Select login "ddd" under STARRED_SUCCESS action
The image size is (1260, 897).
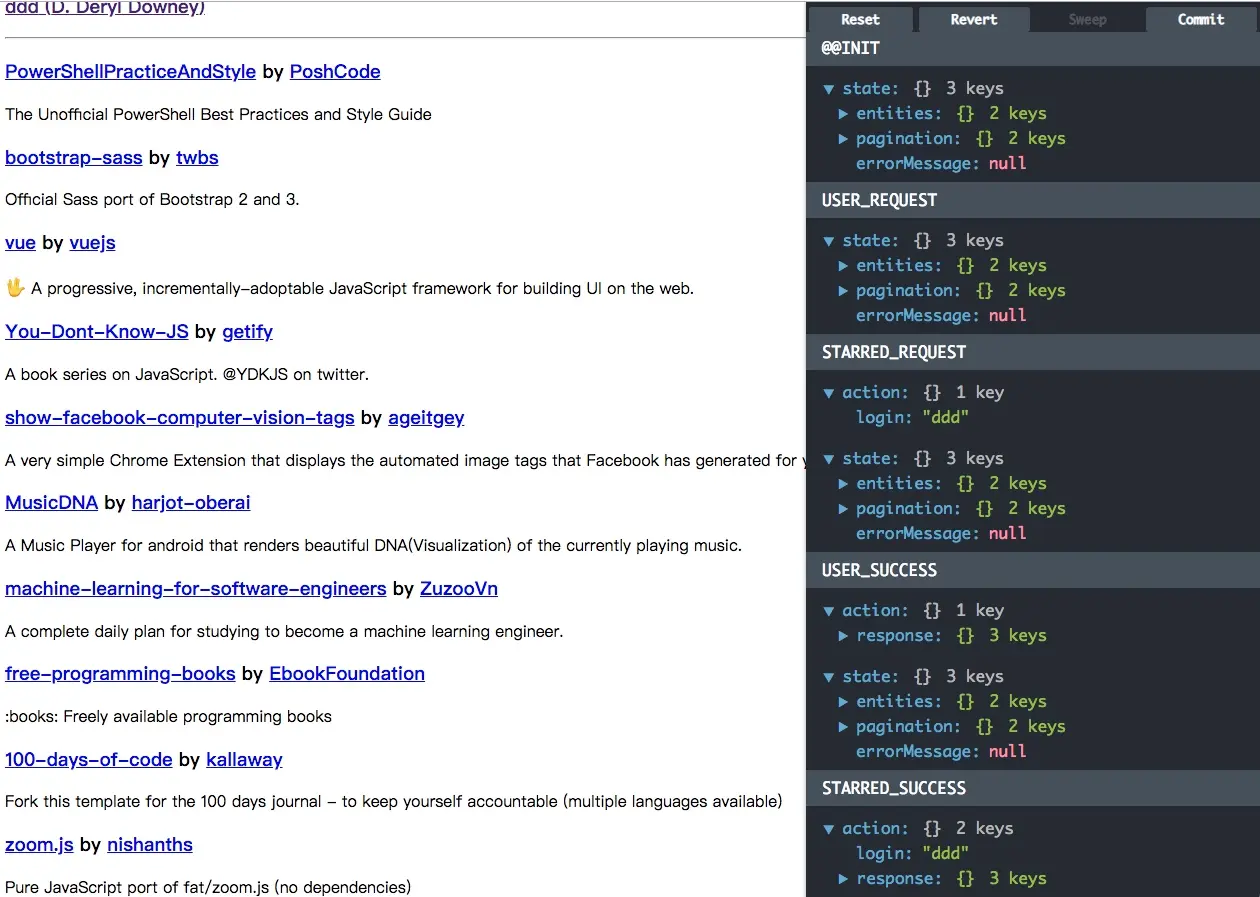tap(912, 854)
